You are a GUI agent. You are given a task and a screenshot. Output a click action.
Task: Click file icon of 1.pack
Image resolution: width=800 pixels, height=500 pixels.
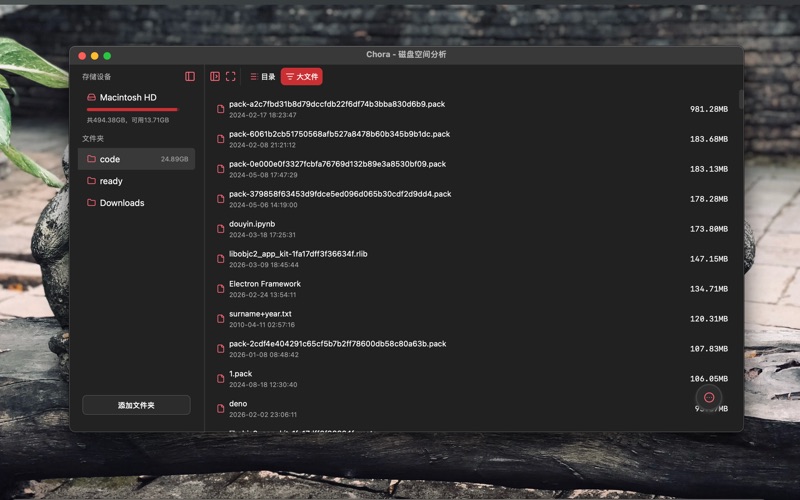221,379
